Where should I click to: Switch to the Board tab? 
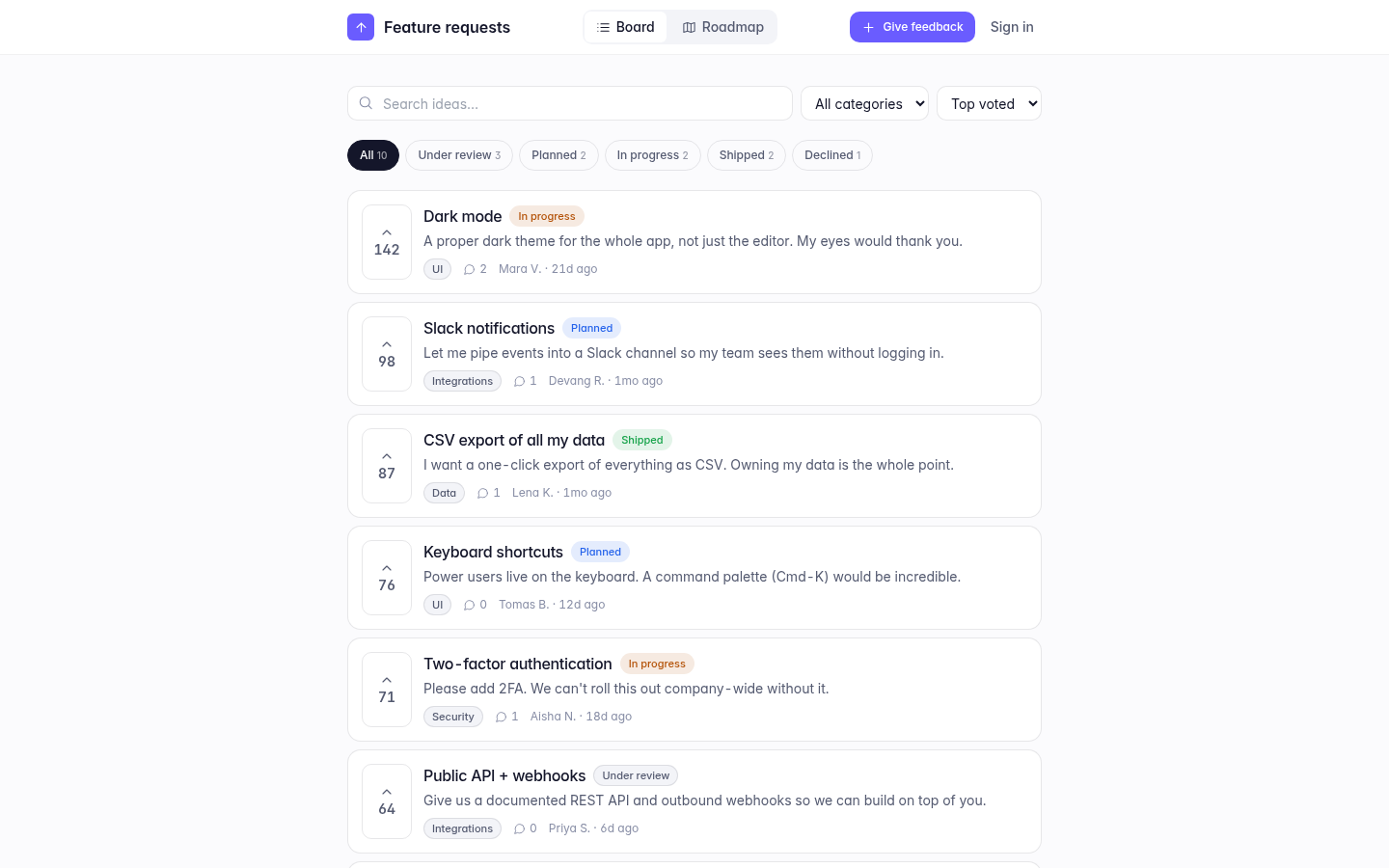[626, 27]
